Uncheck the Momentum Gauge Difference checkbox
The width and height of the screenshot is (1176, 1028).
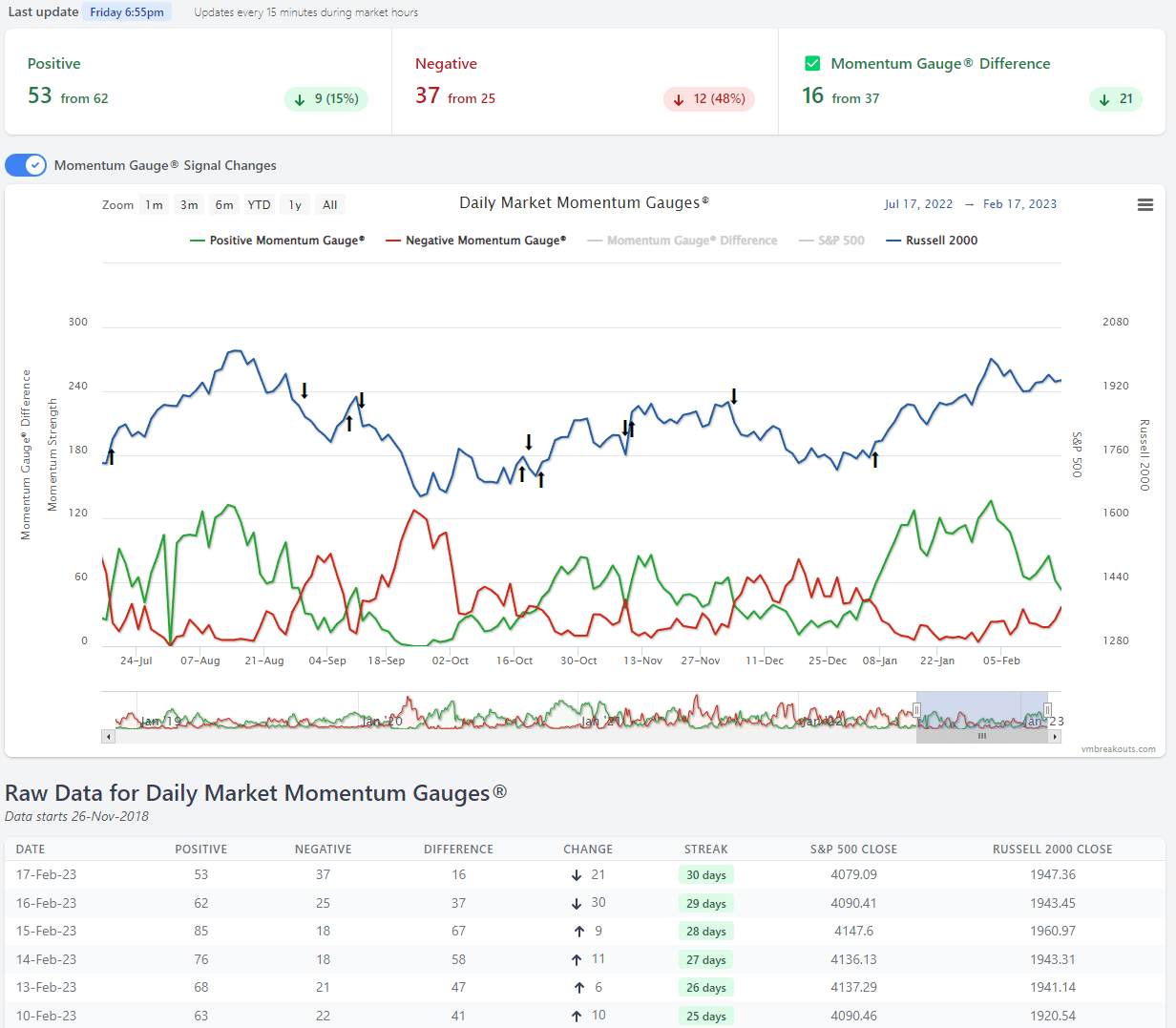click(x=812, y=64)
